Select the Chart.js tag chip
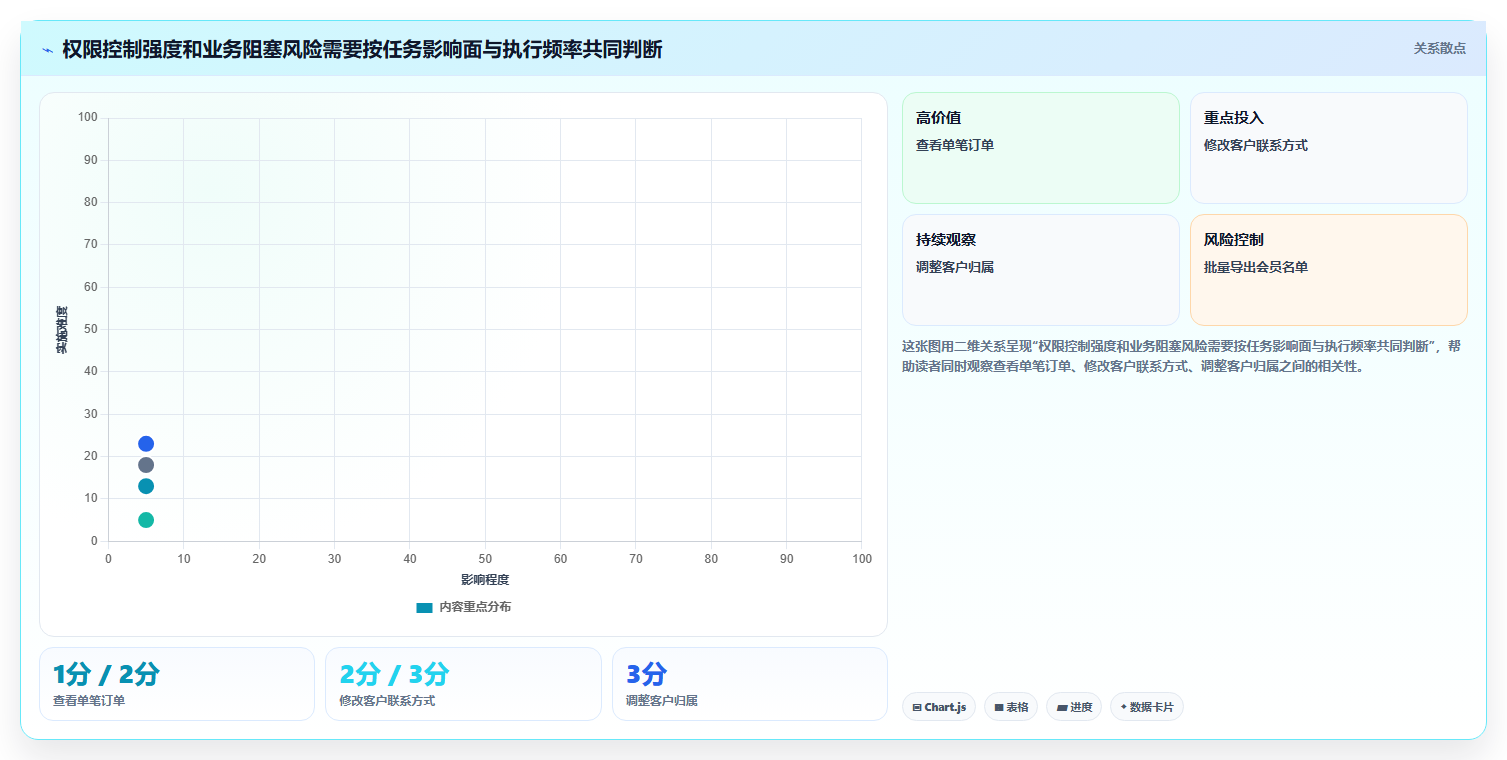Image resolution: width=1507 pixels, height=760 pixels. point(938,707)
